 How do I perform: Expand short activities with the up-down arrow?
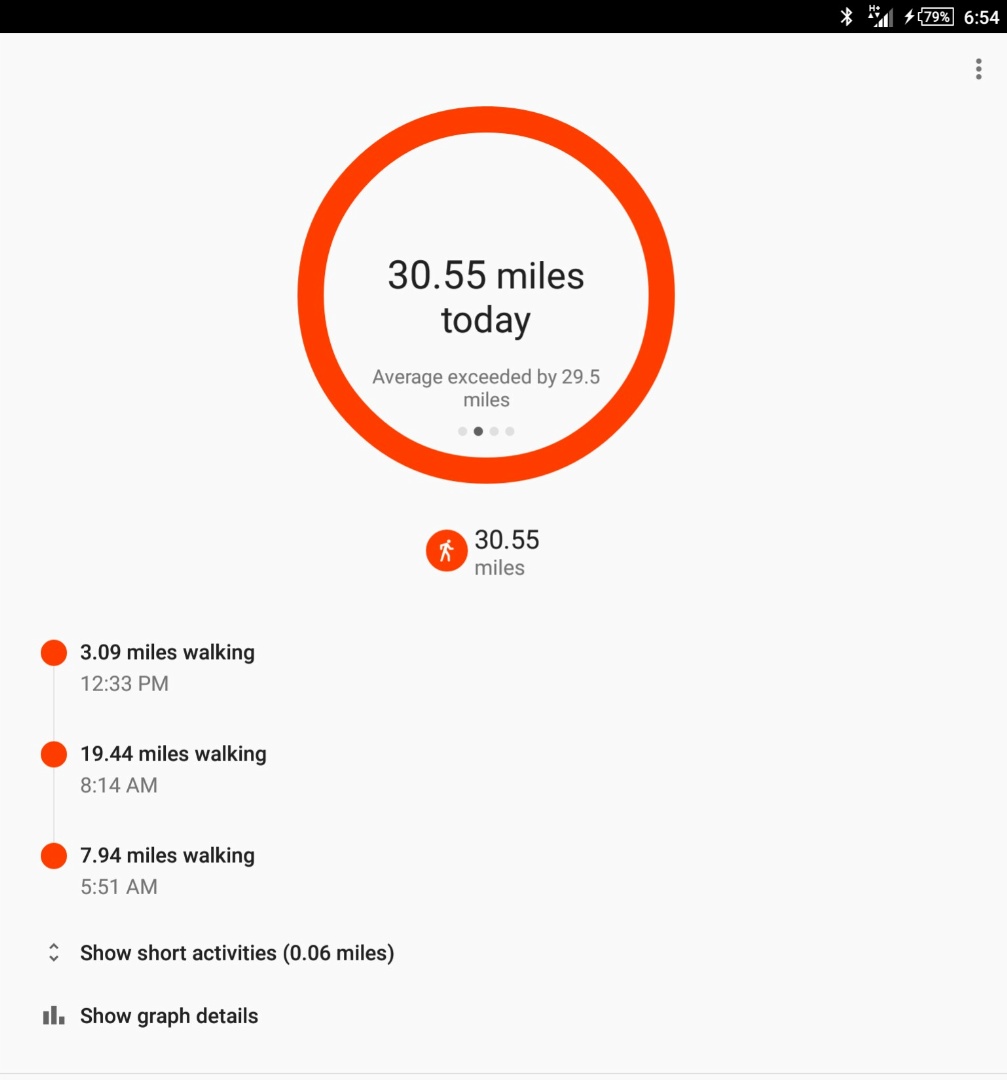coord(54,953)
